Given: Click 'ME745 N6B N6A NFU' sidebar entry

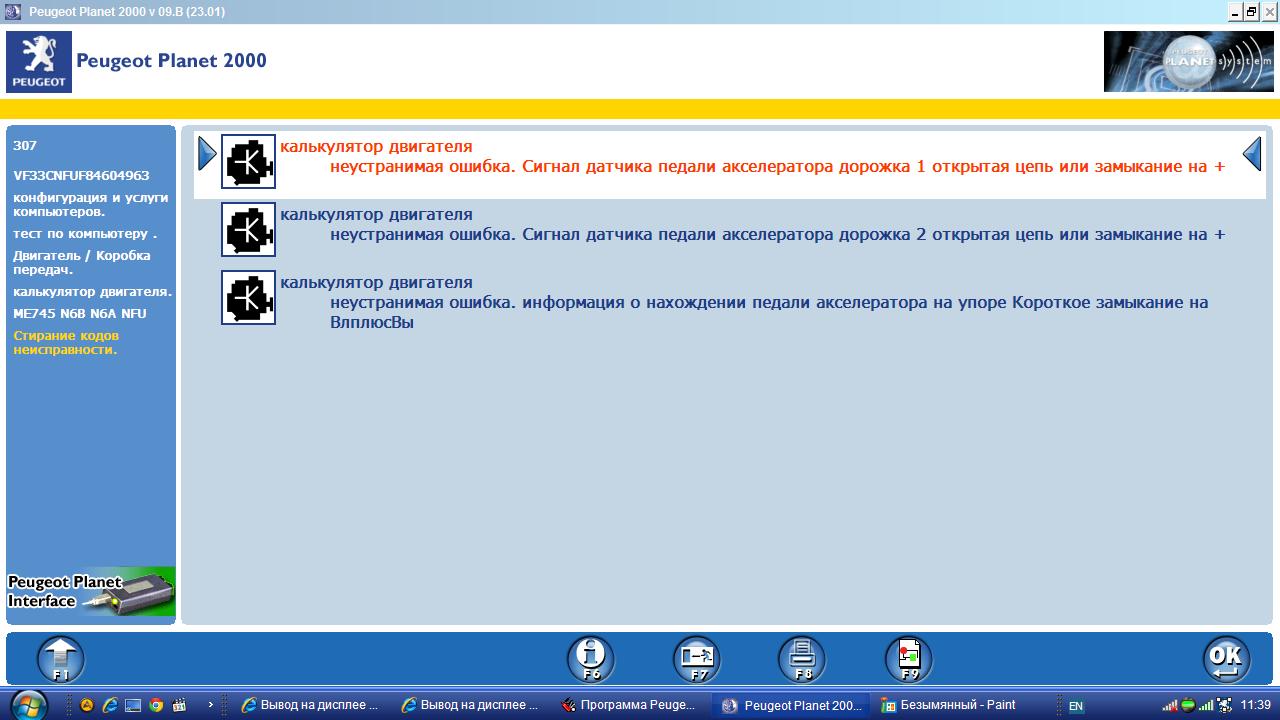Looking at the screenshot, I should [80, 313].
